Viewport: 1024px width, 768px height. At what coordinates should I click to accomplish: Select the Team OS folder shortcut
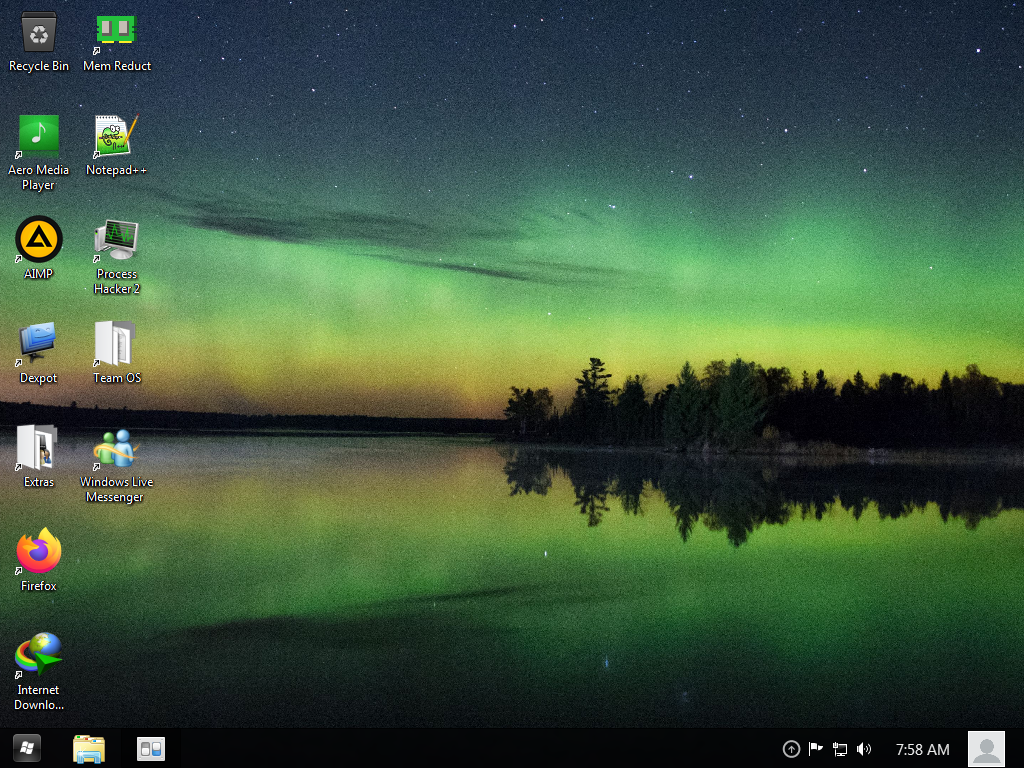coord(116,345)
